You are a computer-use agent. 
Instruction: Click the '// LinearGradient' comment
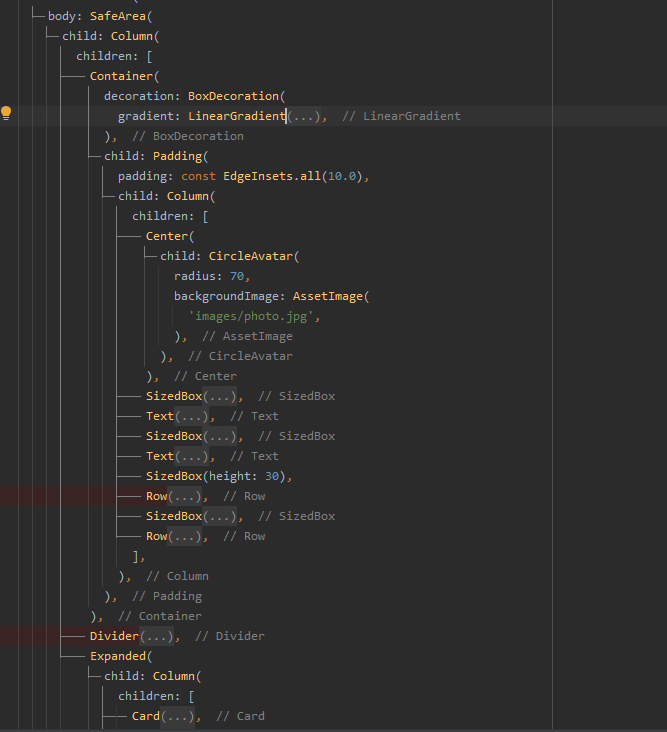[x=401, y=116]
